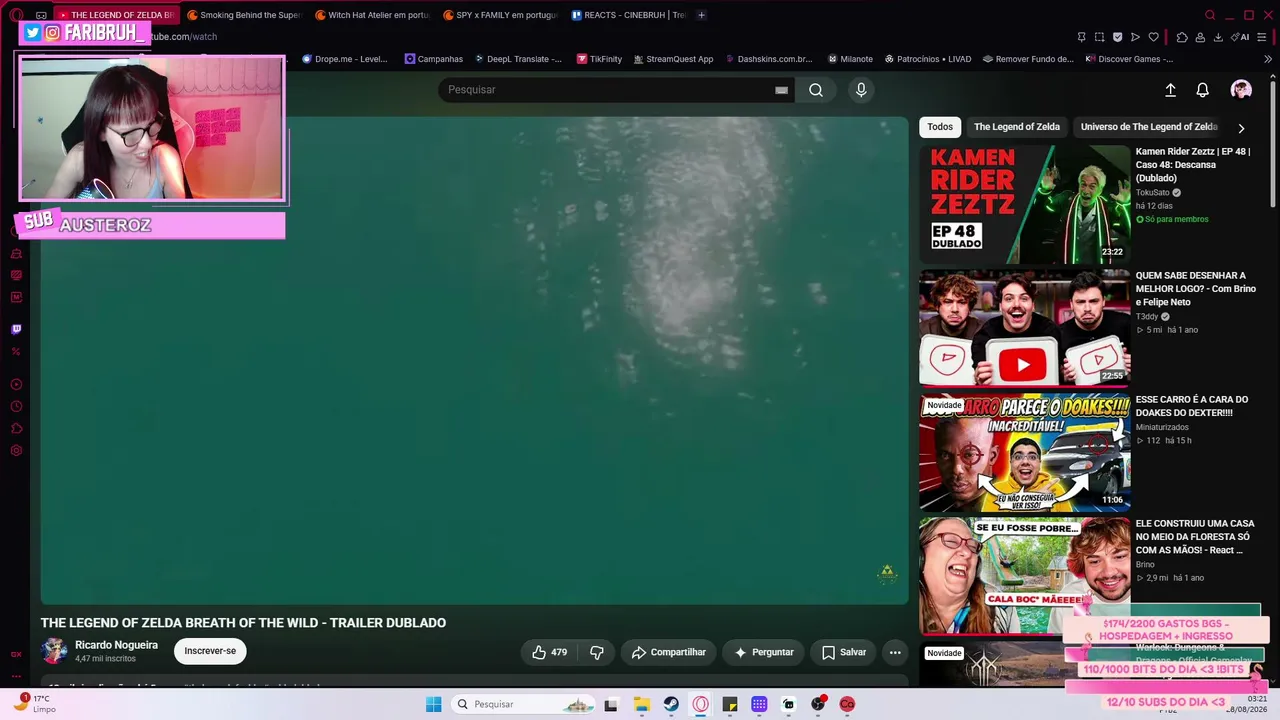Screen dimensions: 1280x720
Task: Click the Compartilhar share button
Action: (x=669, y=652)
